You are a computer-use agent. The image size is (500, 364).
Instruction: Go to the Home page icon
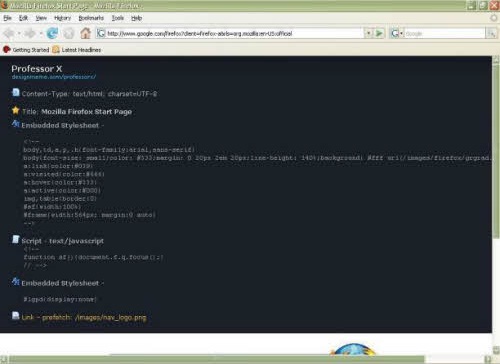click(86, 33)
